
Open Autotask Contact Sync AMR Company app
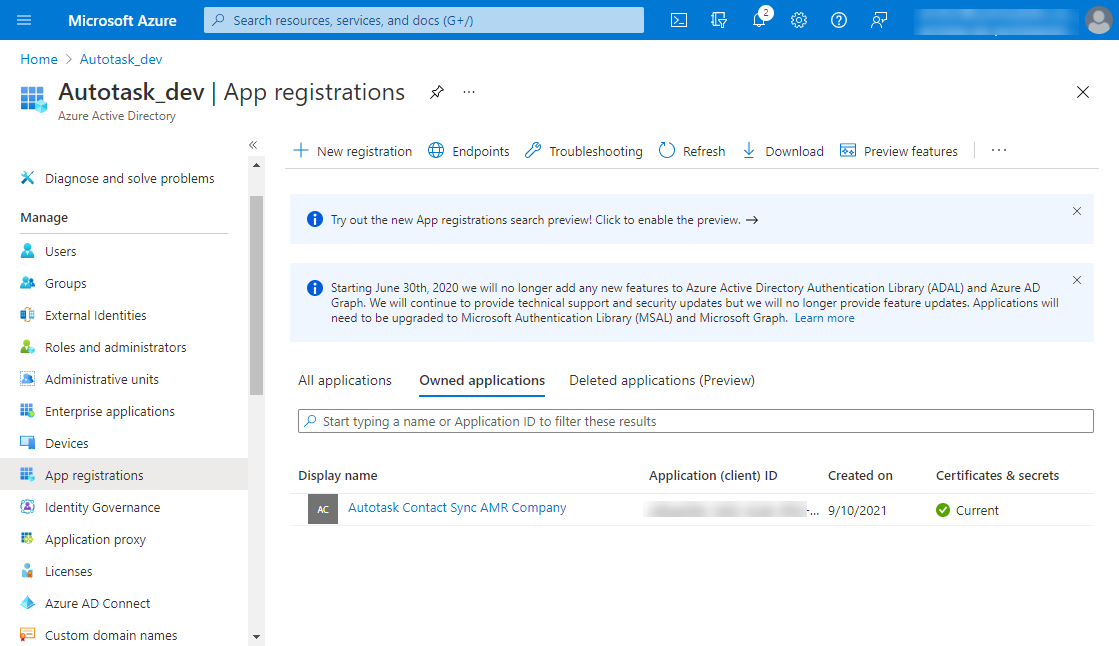457,508
